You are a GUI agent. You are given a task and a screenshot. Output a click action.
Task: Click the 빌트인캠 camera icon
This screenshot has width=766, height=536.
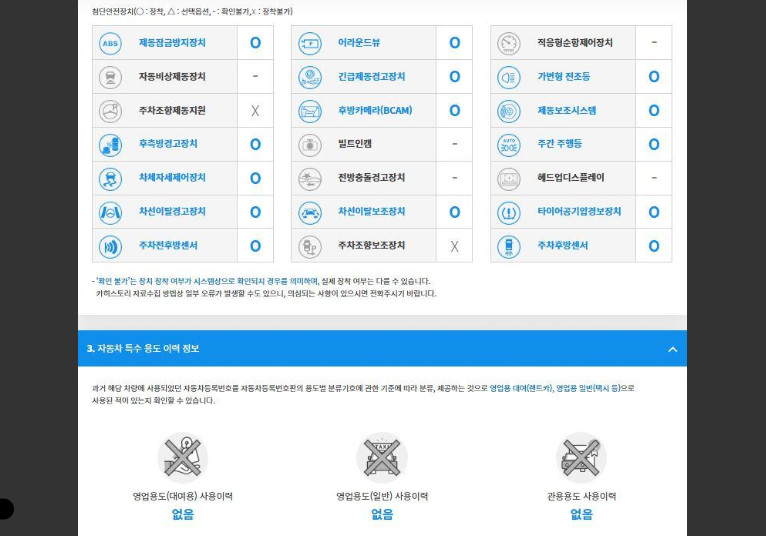[x=310, y=145]
